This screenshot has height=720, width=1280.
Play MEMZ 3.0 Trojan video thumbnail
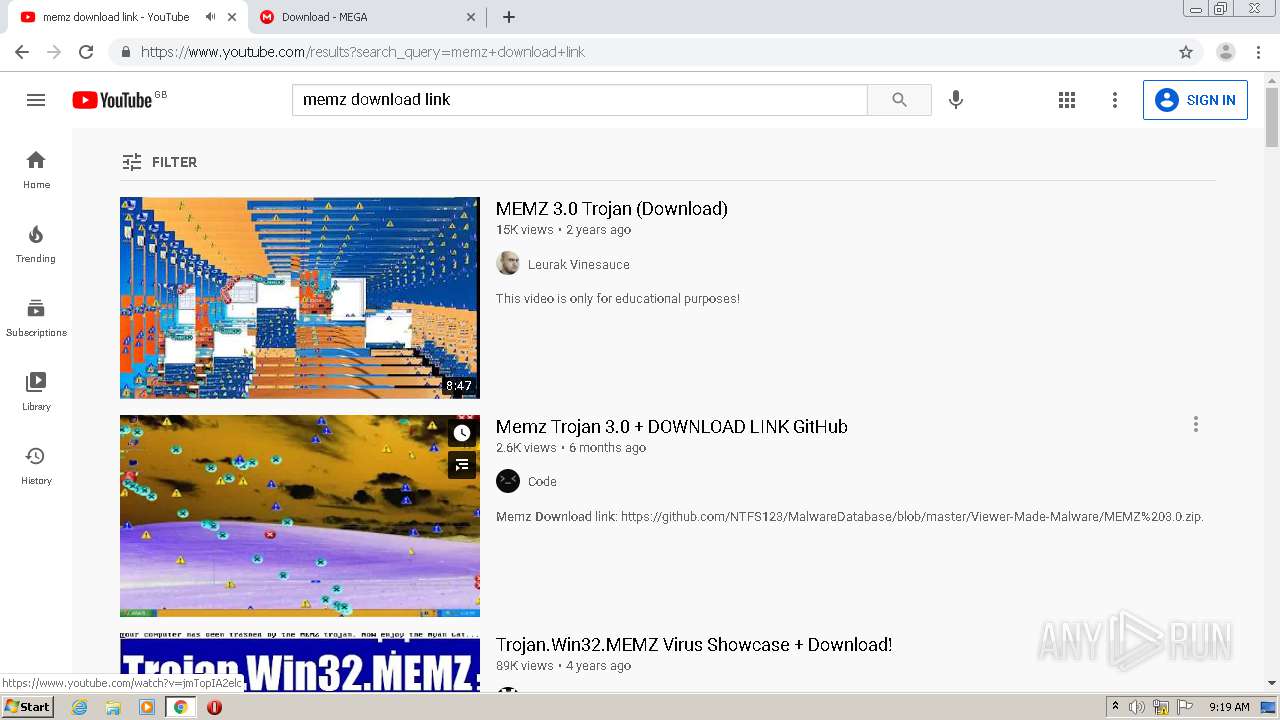click(300, 298)
